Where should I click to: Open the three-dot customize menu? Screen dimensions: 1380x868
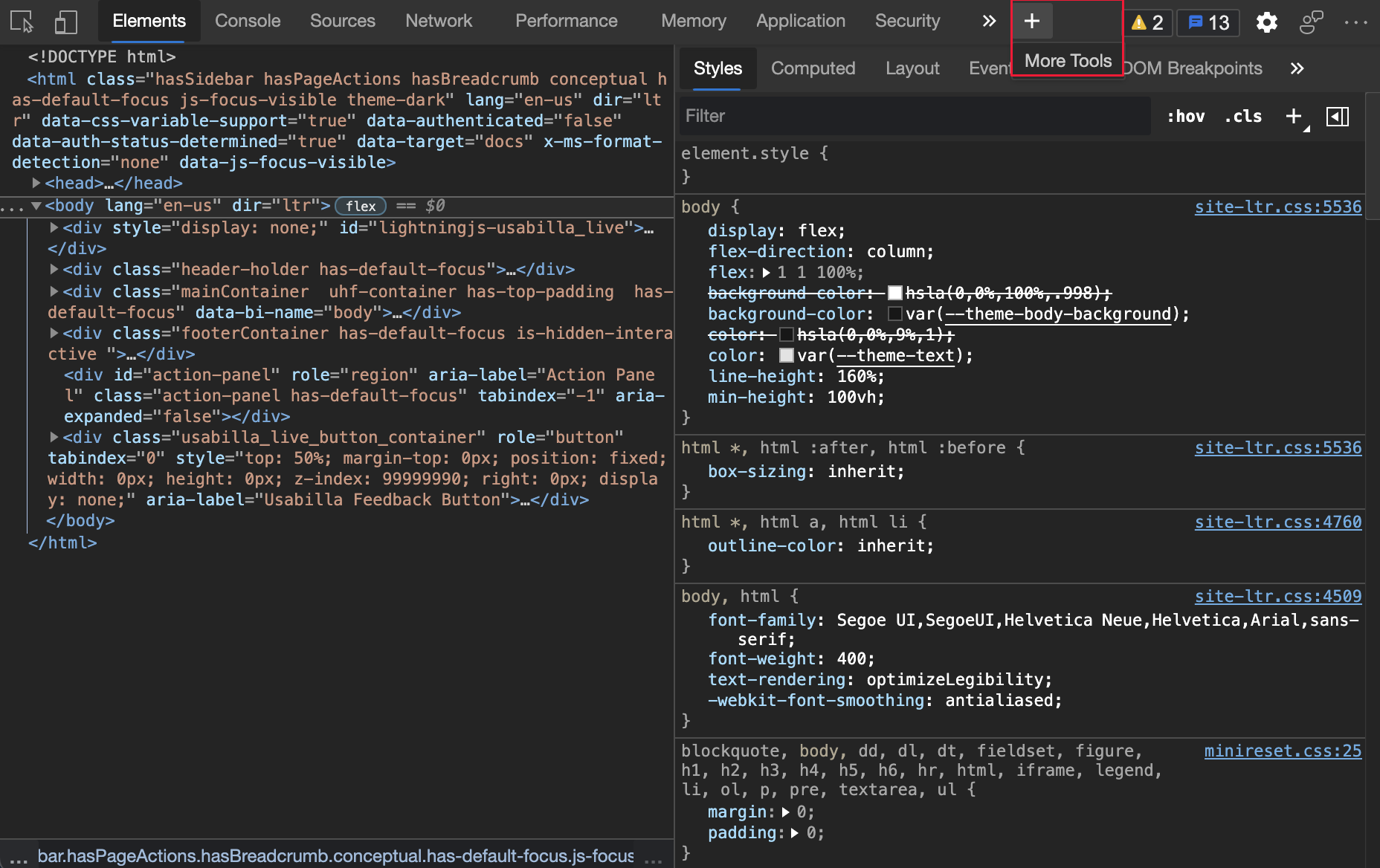[x=1356, y=23]
